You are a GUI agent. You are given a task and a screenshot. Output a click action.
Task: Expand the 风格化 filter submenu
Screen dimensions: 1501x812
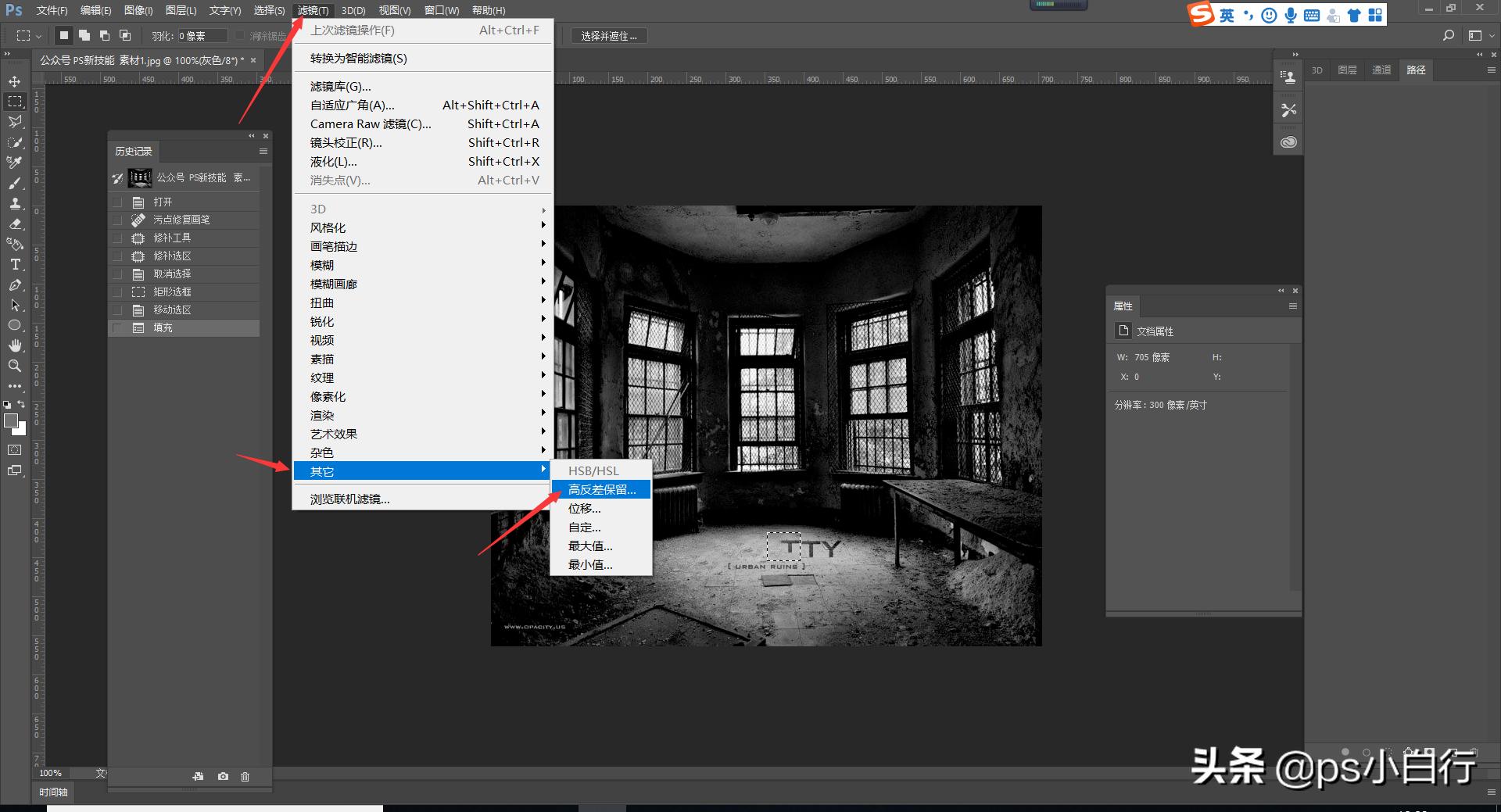[x=422, y=227]
